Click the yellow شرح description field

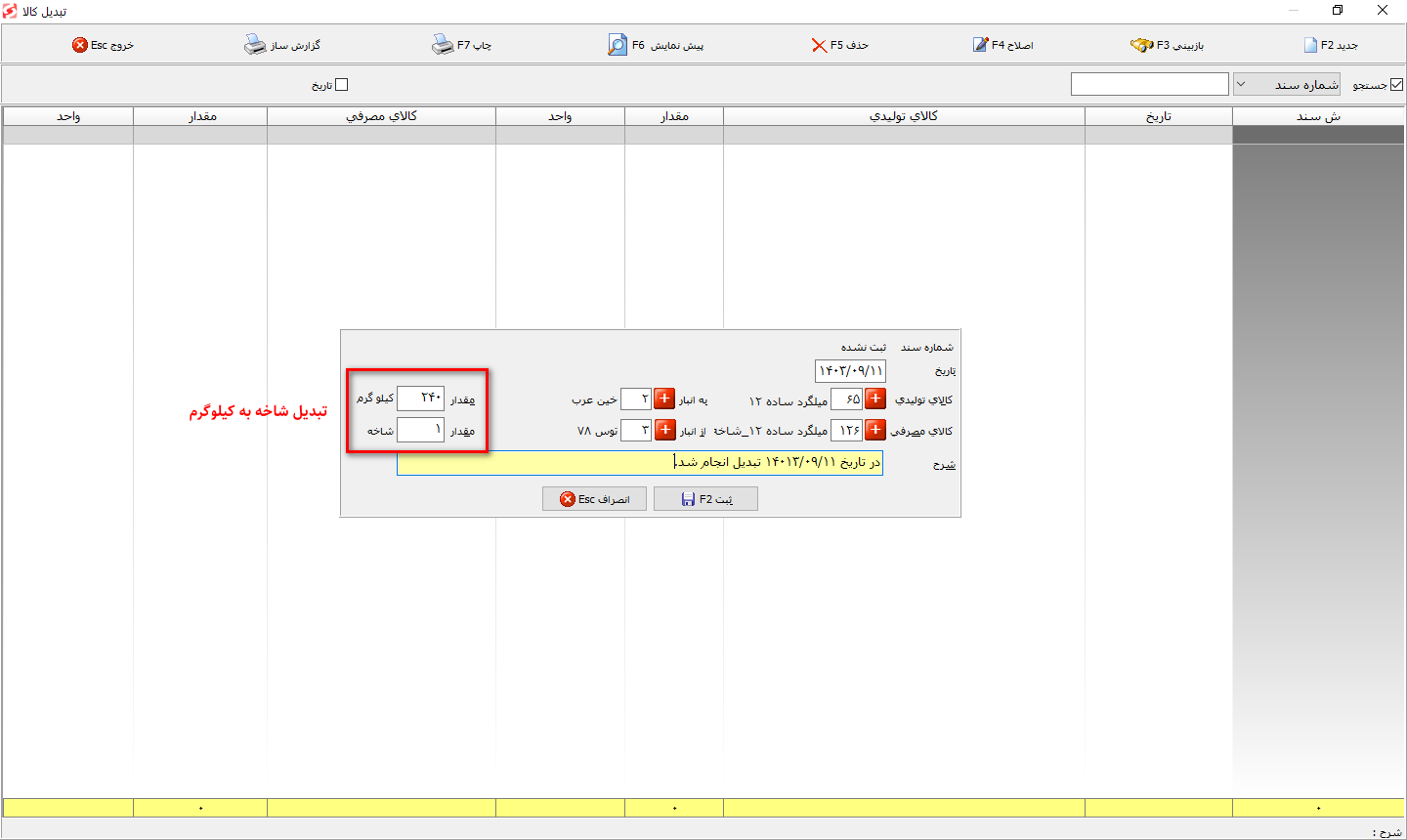(x=640, y=463)
